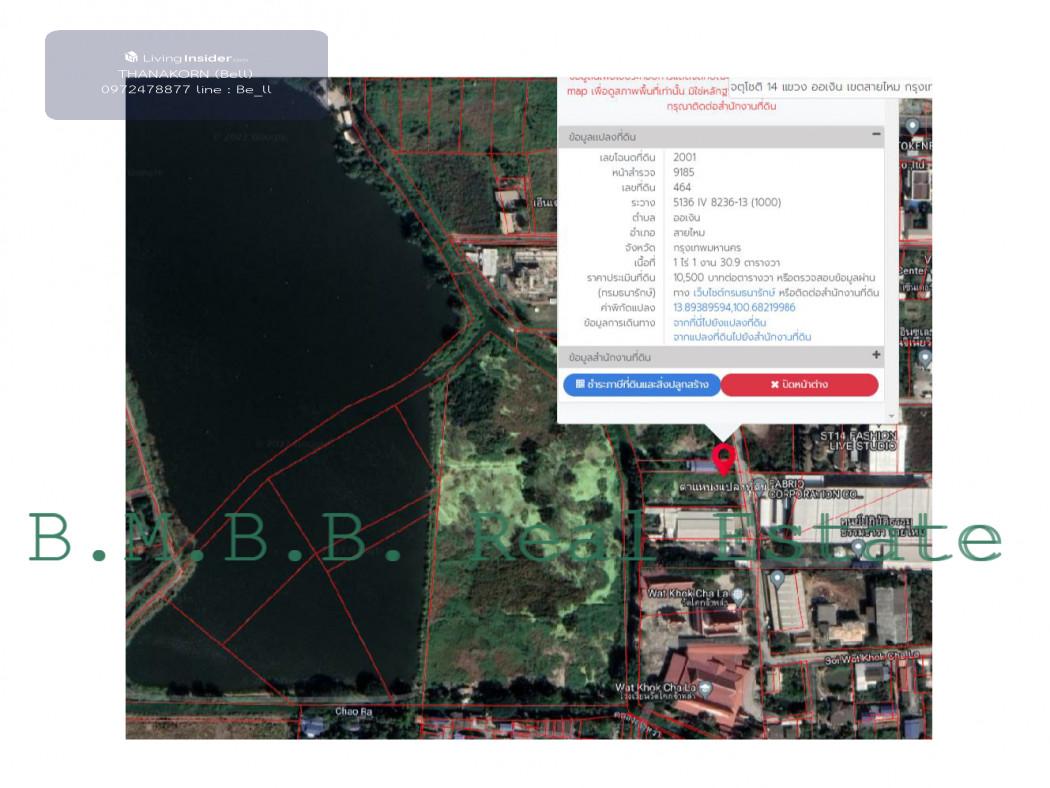Select the map marker above the TOKEN label

tap(912, 127)
